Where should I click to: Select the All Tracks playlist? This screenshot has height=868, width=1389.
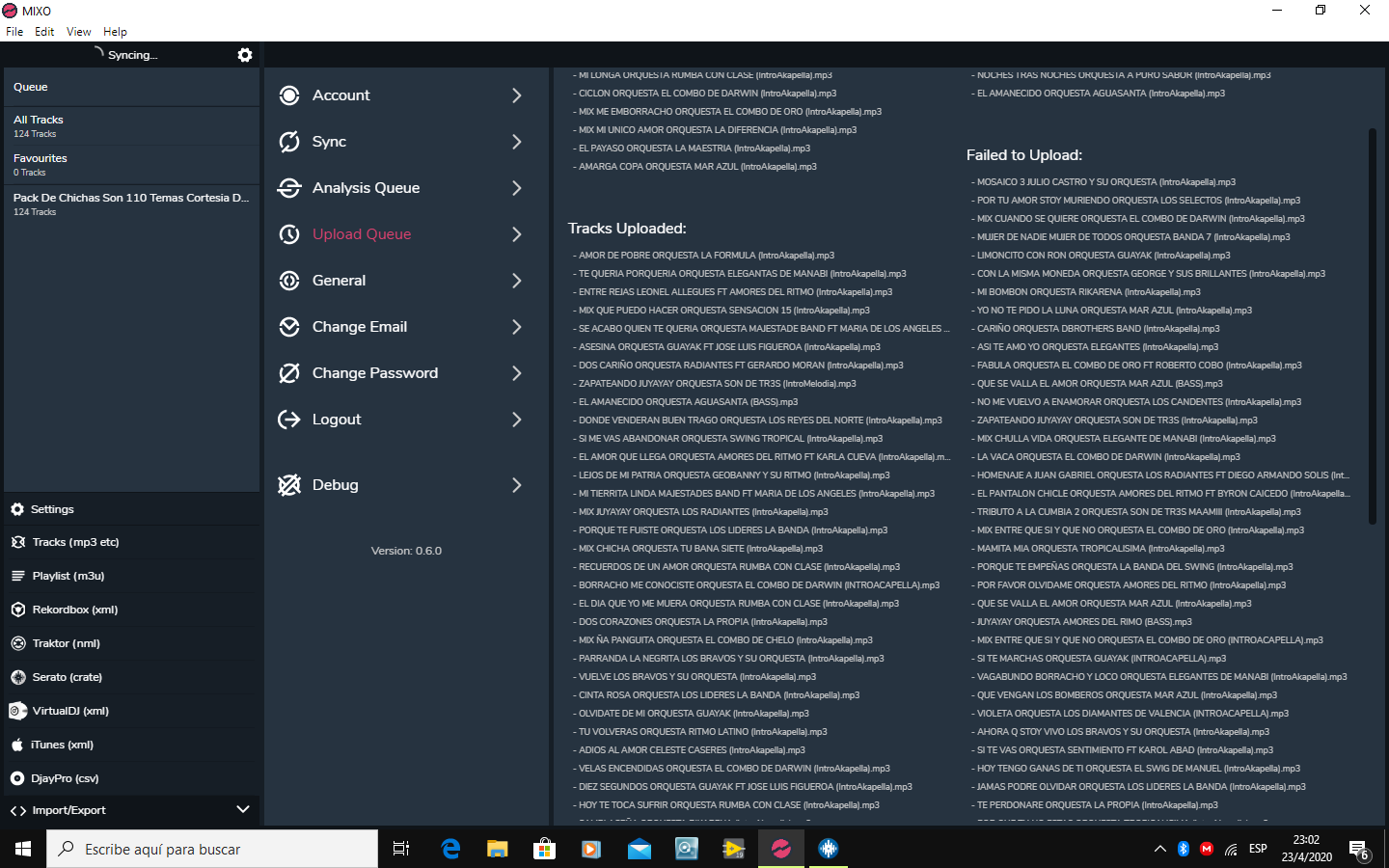click(39, 125)
